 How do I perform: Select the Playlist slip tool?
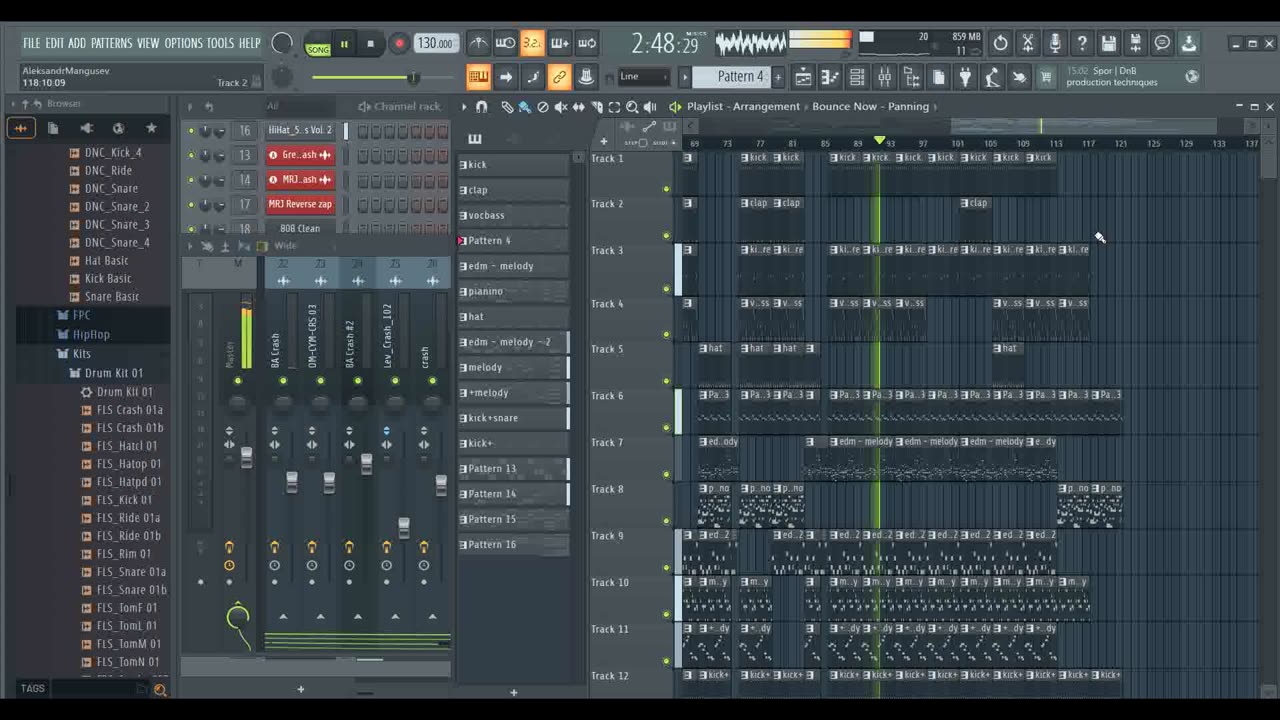pyautogui.click(x=578, y=106)
